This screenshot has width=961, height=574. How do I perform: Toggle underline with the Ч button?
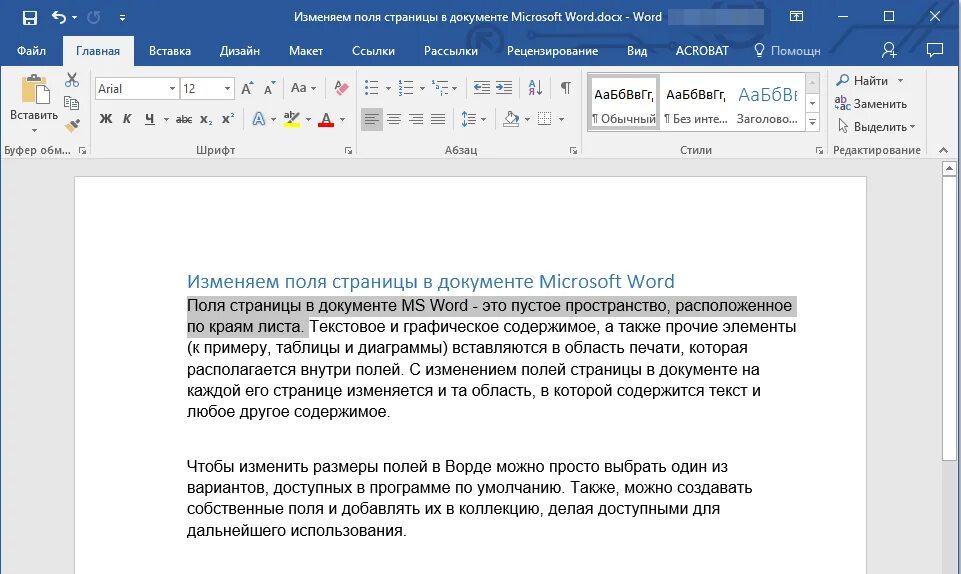click(150, 119)
